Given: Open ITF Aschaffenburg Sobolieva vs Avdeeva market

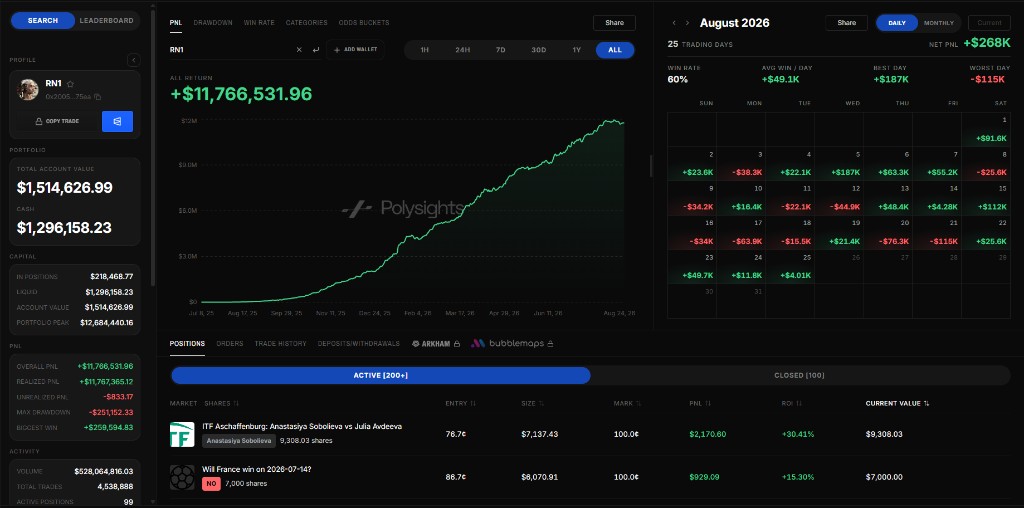Looking at the screenshot, I should [302, 426].
